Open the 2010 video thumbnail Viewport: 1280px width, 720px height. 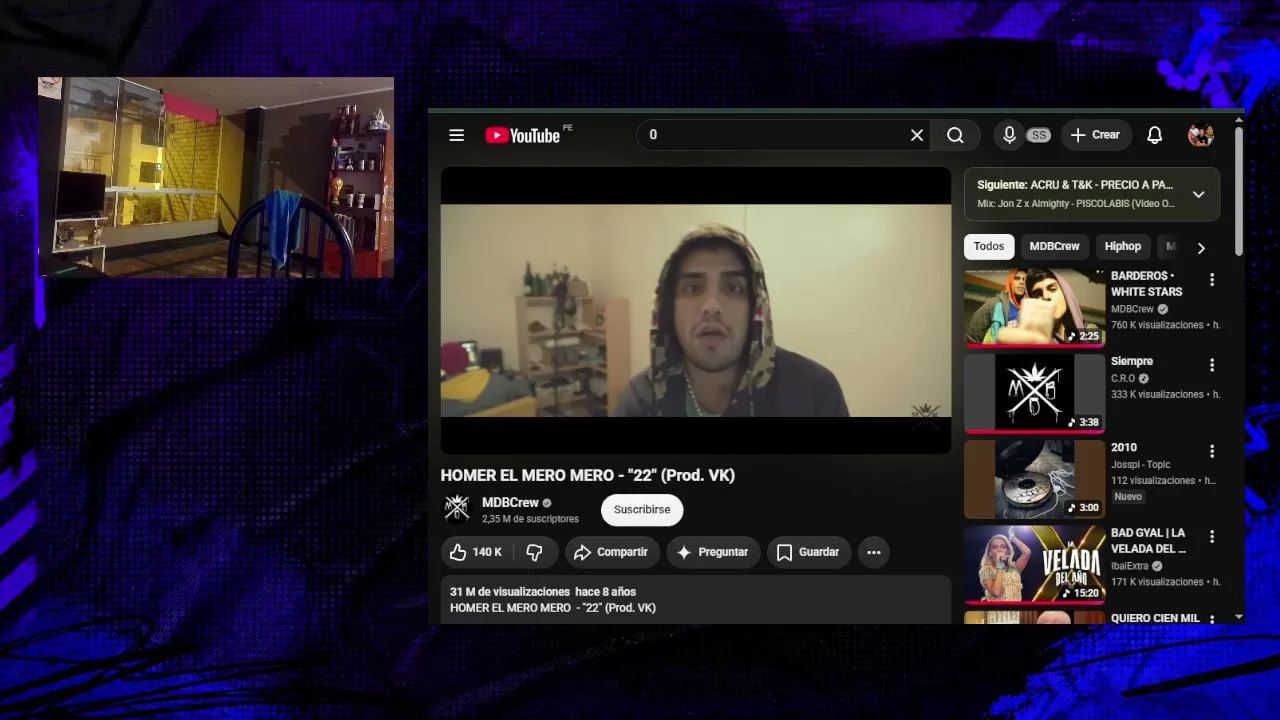[x=1034, y=478]
